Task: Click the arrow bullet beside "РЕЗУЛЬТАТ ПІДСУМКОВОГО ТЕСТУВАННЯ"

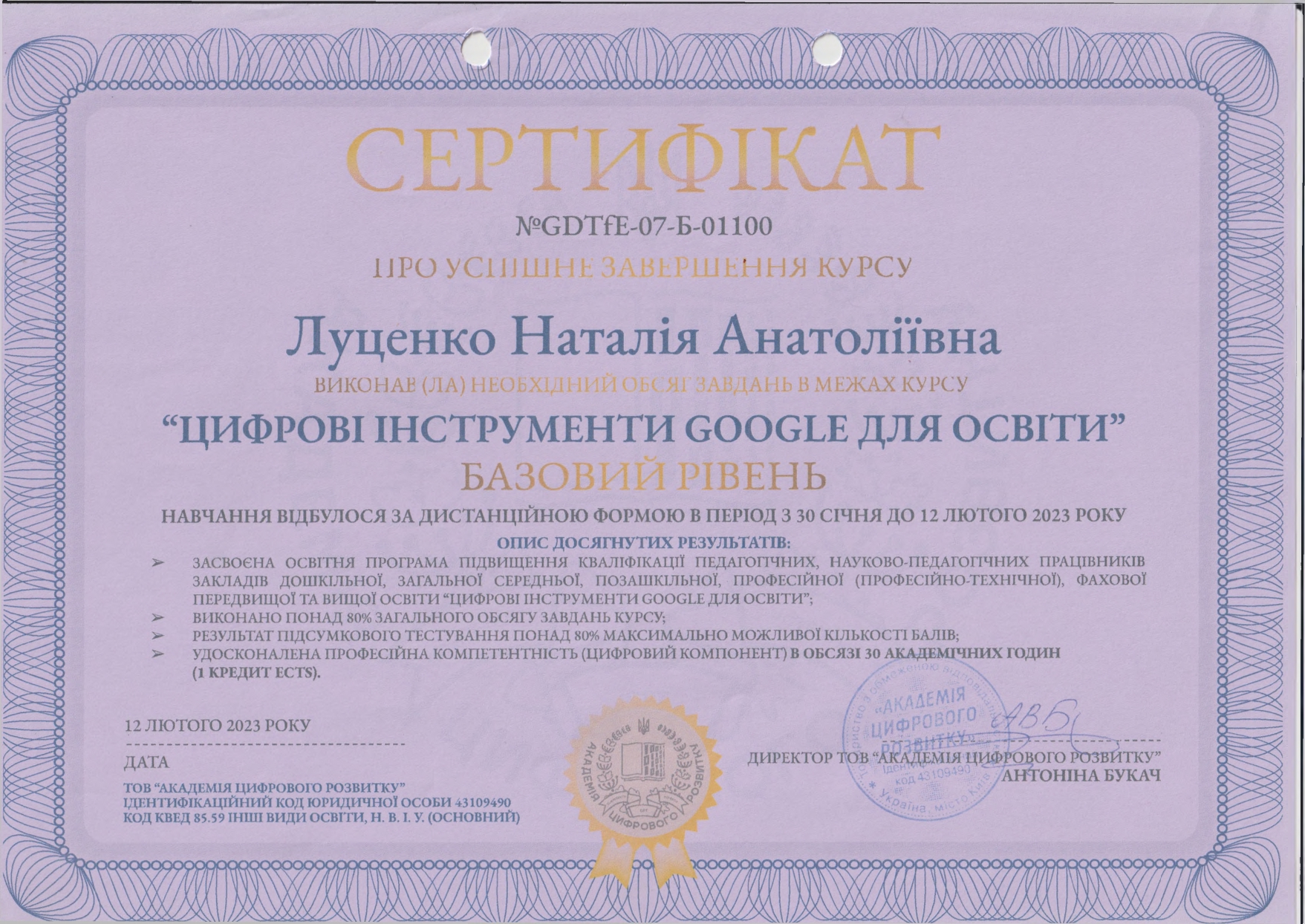Action: (x=157, y=636)
